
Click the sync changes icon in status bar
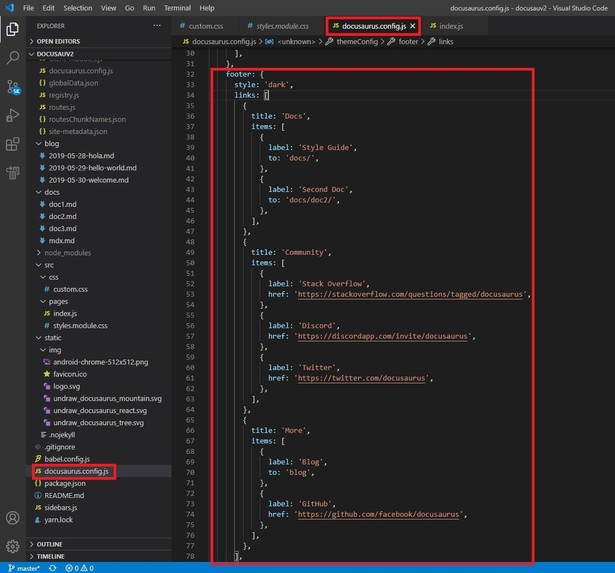53,568
